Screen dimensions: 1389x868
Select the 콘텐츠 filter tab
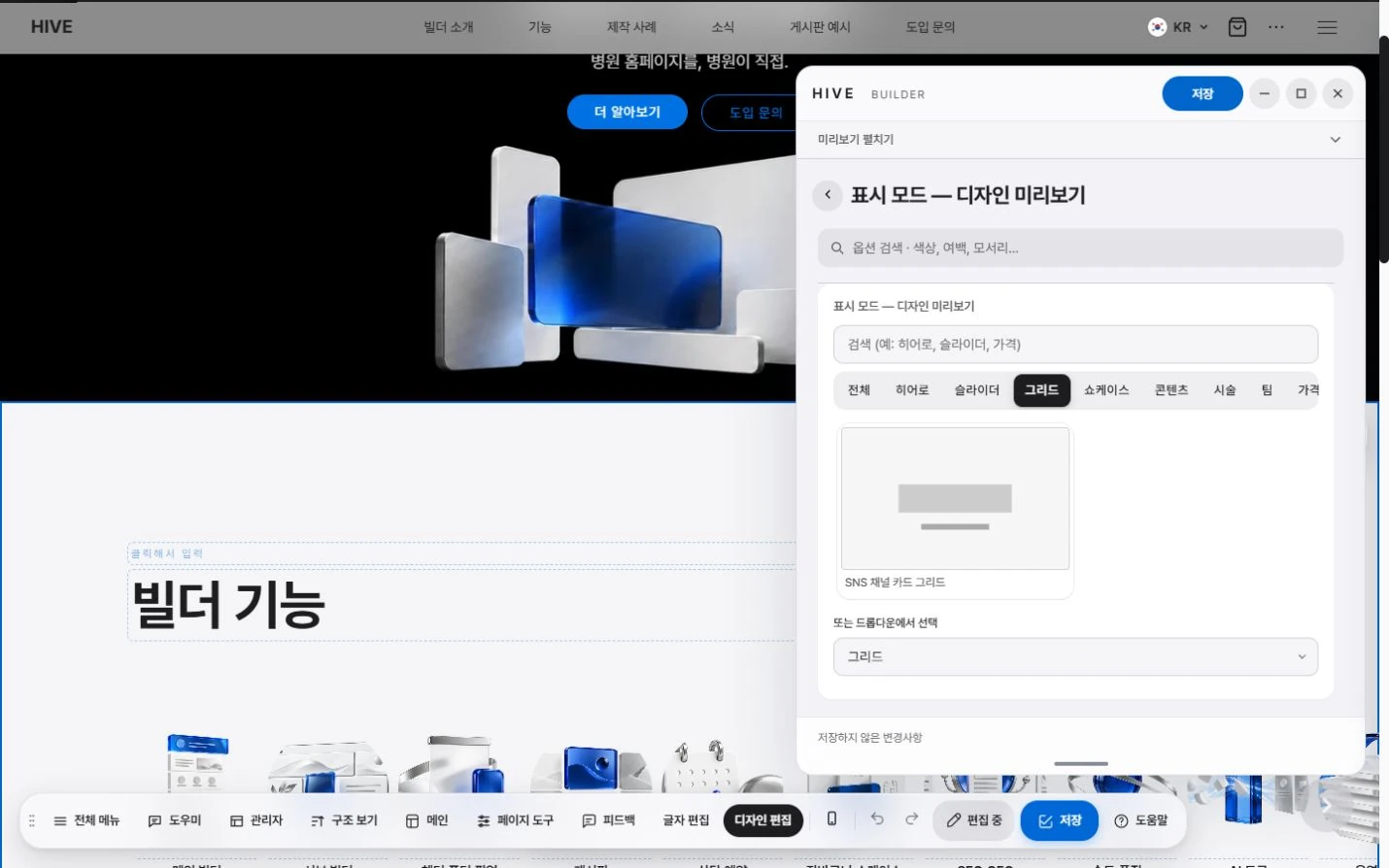1171,390
